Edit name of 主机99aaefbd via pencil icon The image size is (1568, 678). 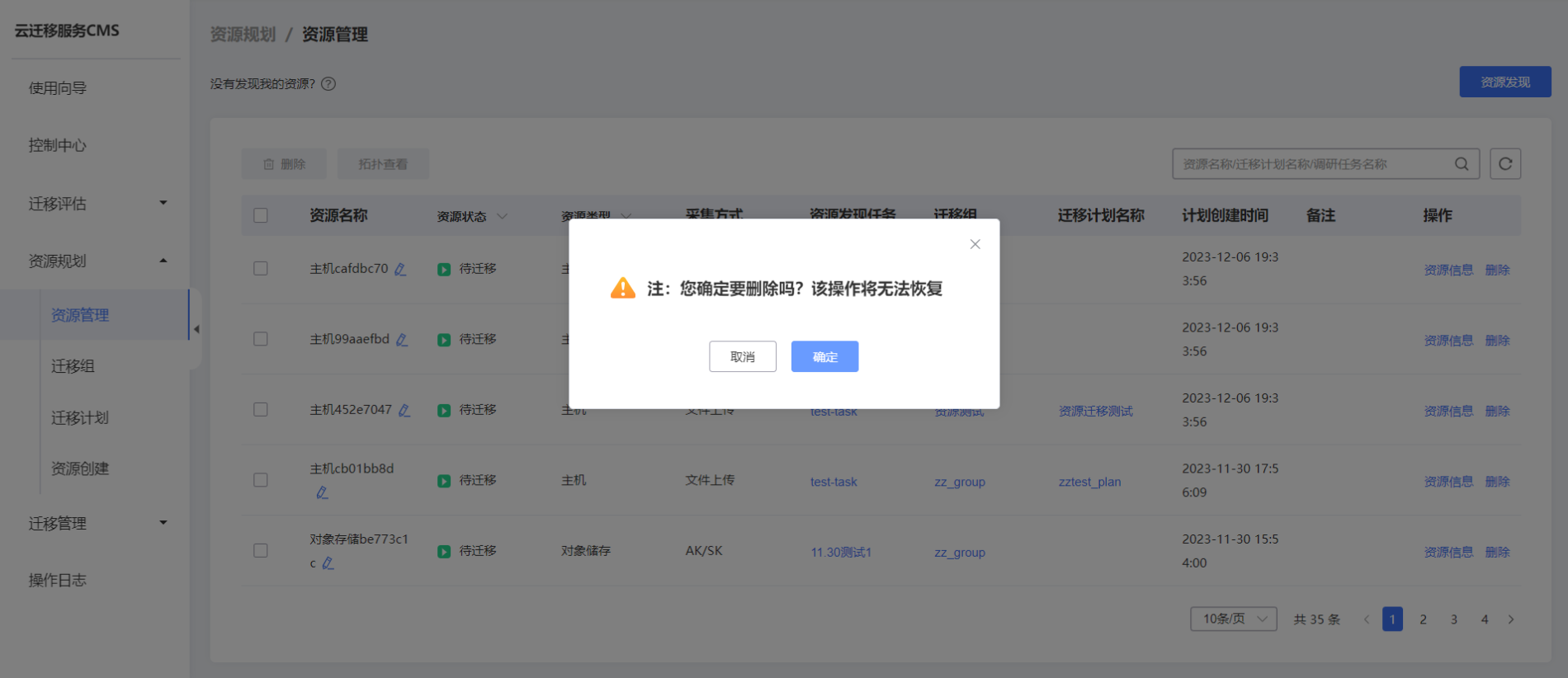point(402,340)
